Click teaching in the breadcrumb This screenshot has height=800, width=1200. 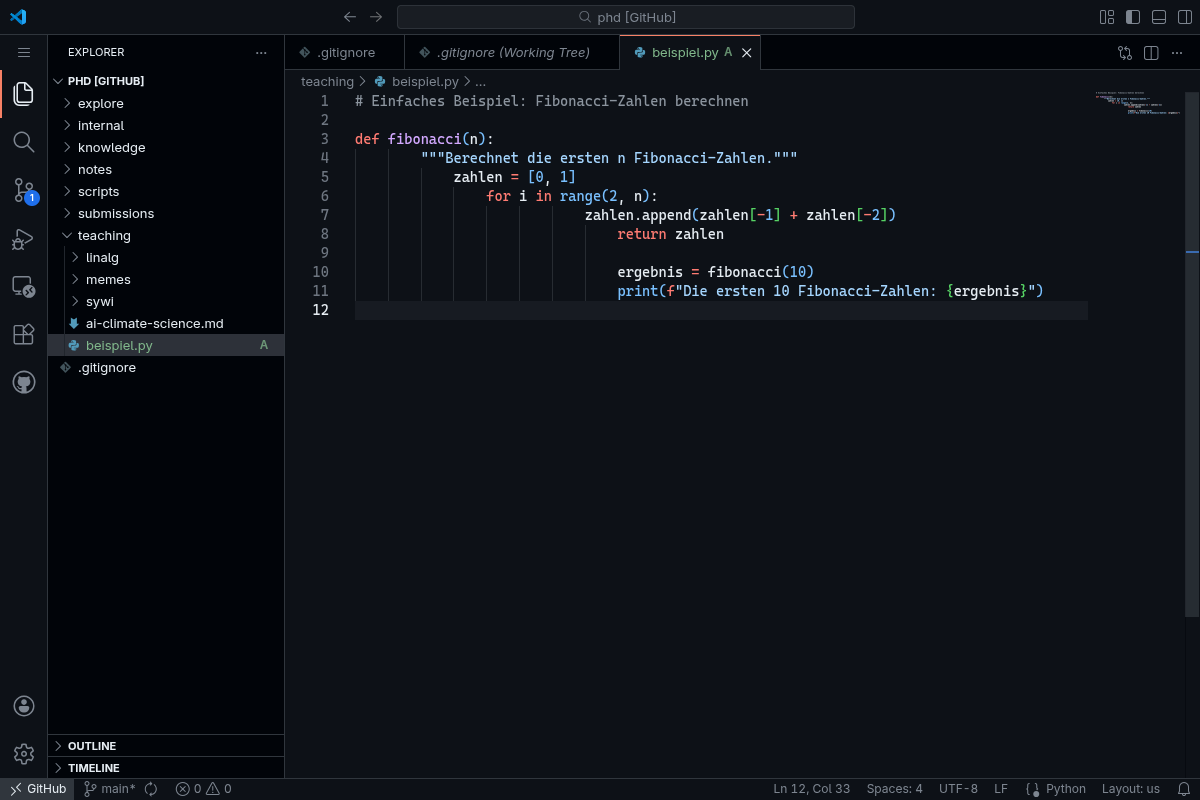pos(327,81)
